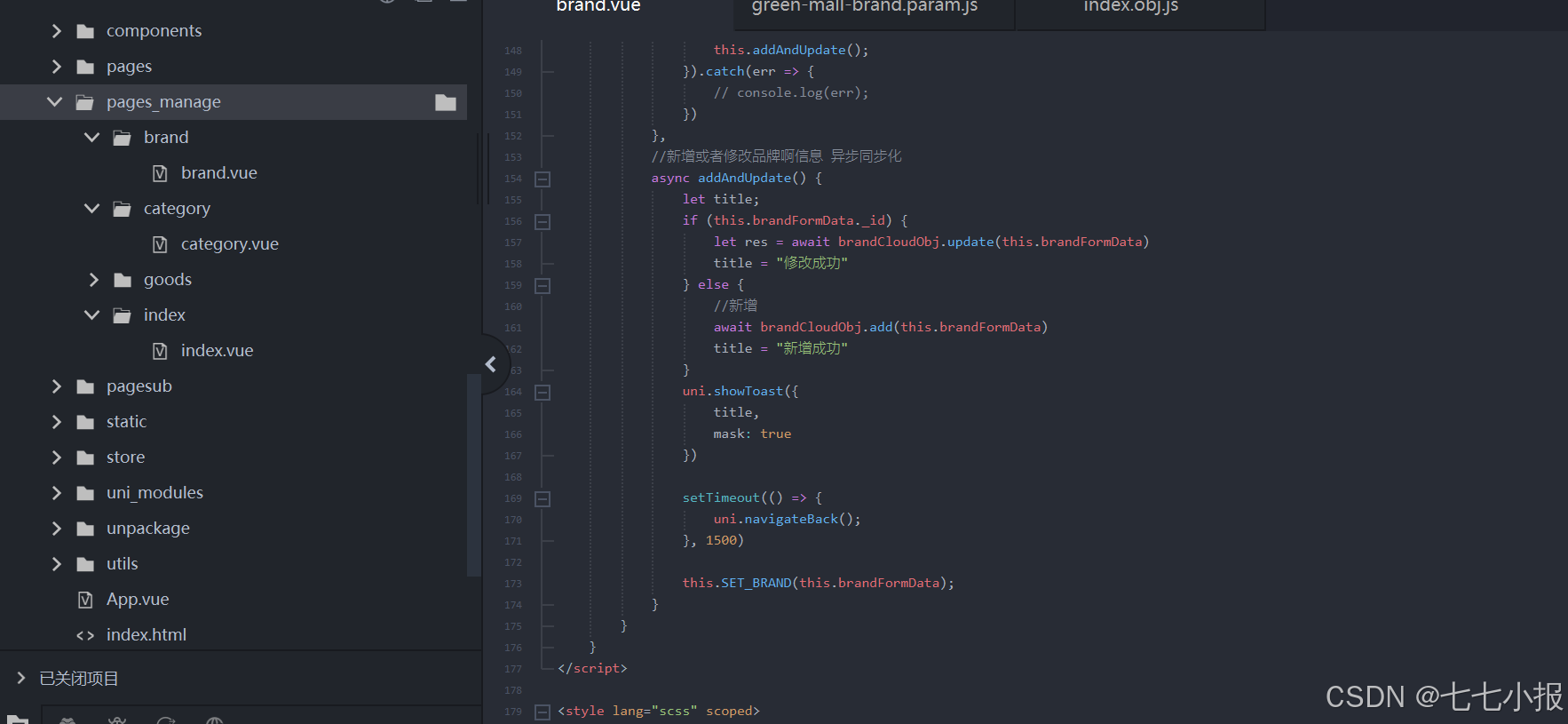The height and width of the screenshot is (724, 1568).
Task: Click the HTML brackets icon of index.html
Action: (85, 635)
